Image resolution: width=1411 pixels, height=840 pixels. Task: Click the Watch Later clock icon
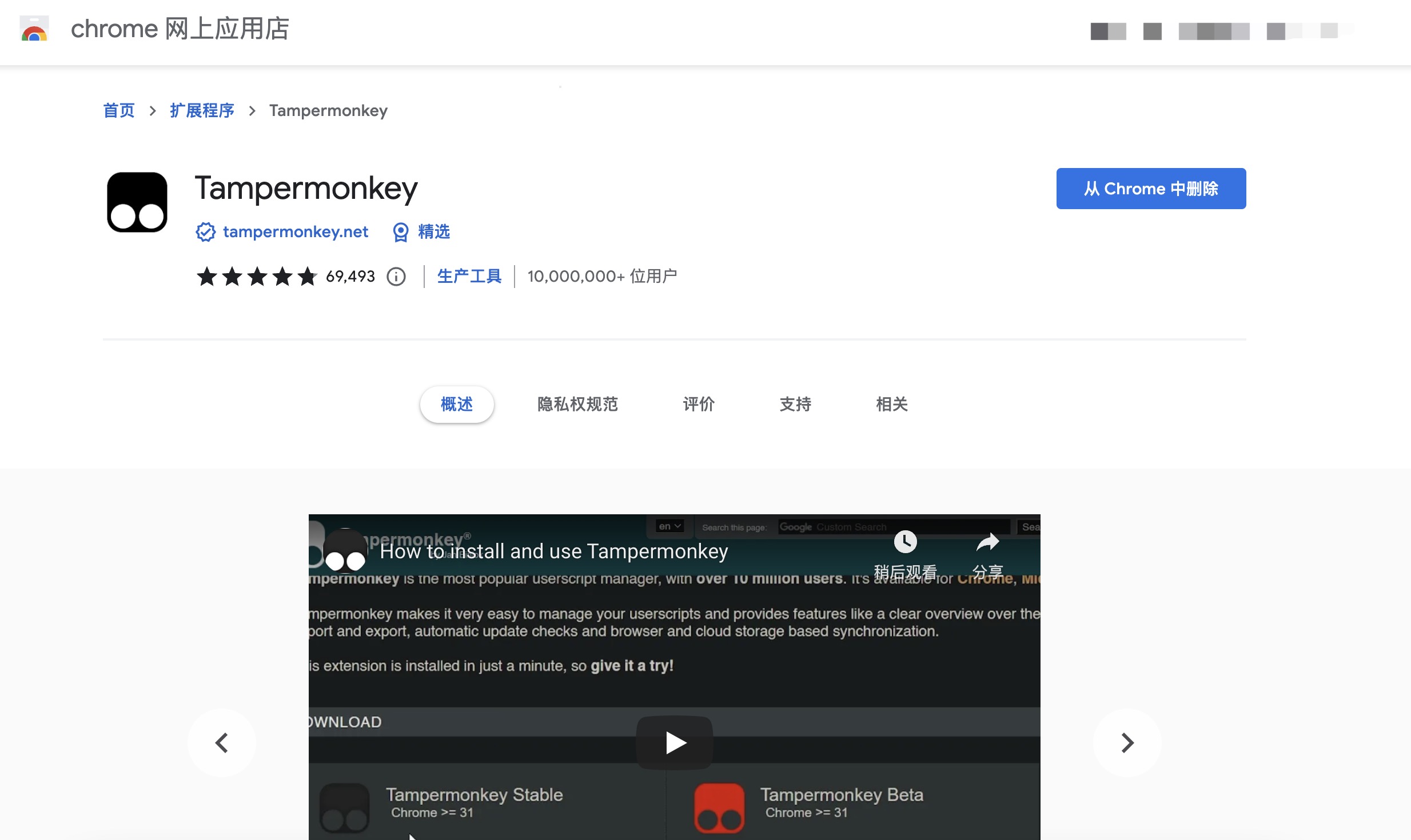click(906, 542)
